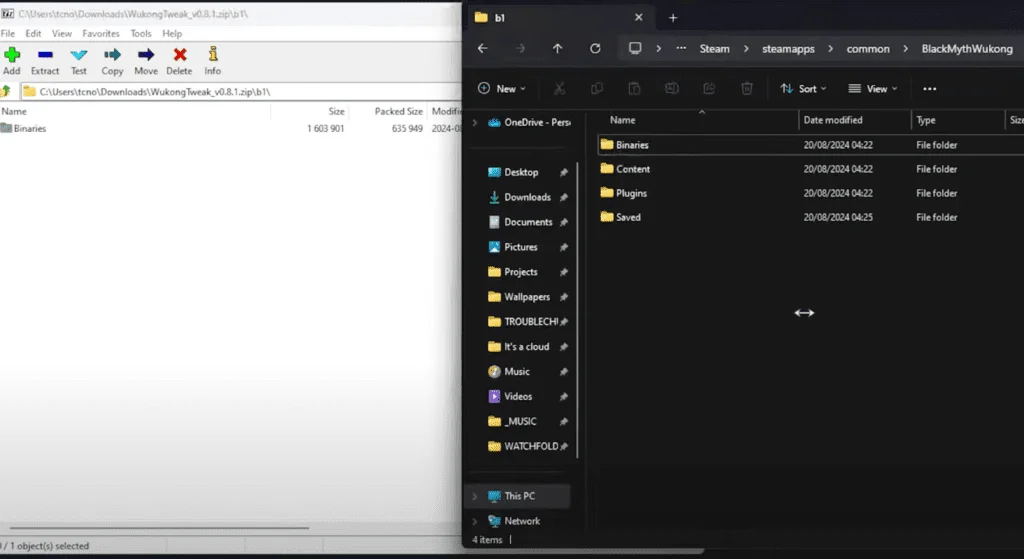
Task: Open the File menu in 7-Zip
Action: click(8, 33)
